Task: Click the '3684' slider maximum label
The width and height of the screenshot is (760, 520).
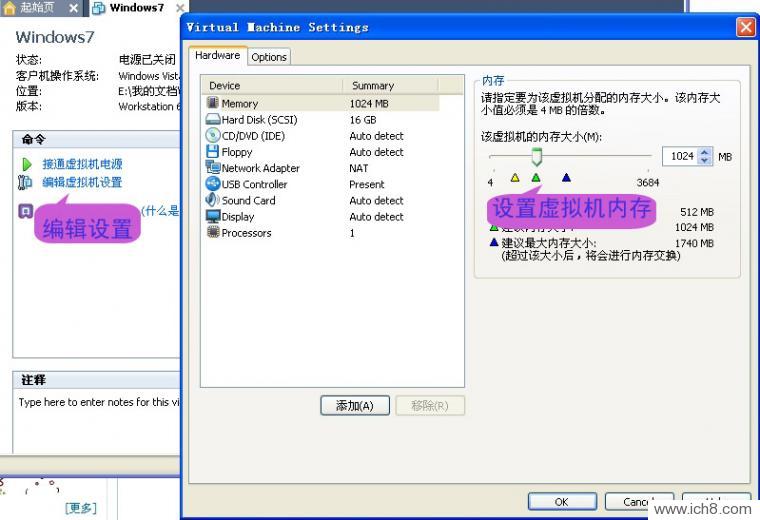Action: (x=648, y=183)
